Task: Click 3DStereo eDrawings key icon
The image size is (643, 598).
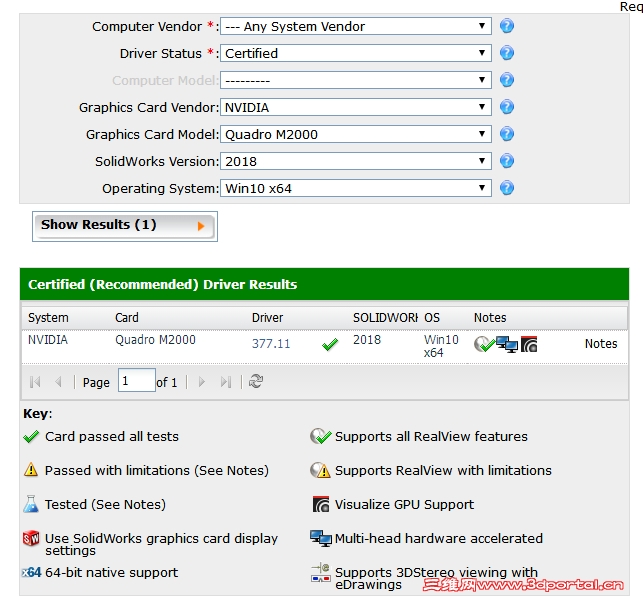Action: (x=321, y=573)
